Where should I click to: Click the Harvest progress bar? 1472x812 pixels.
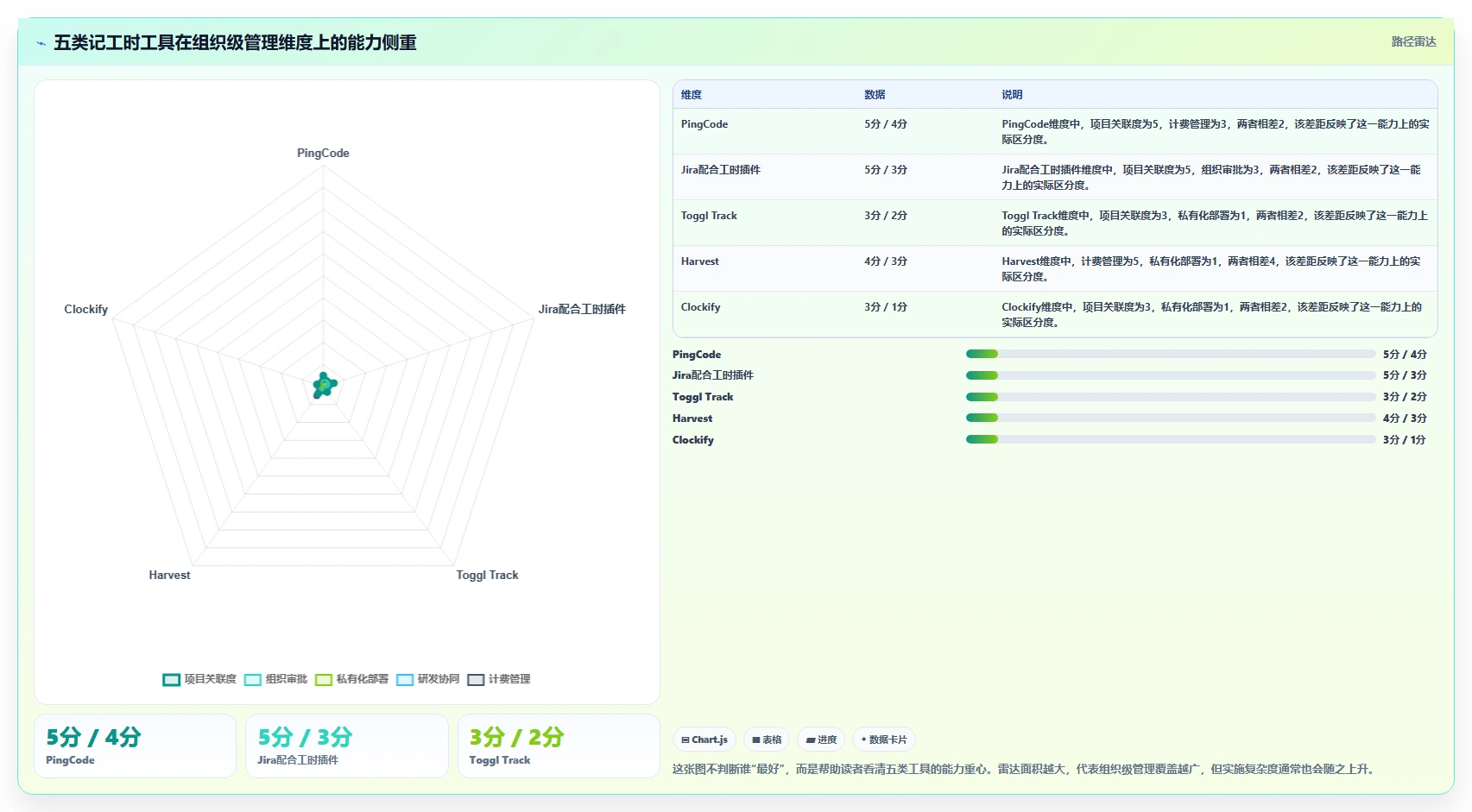[x=1170, y=418]
